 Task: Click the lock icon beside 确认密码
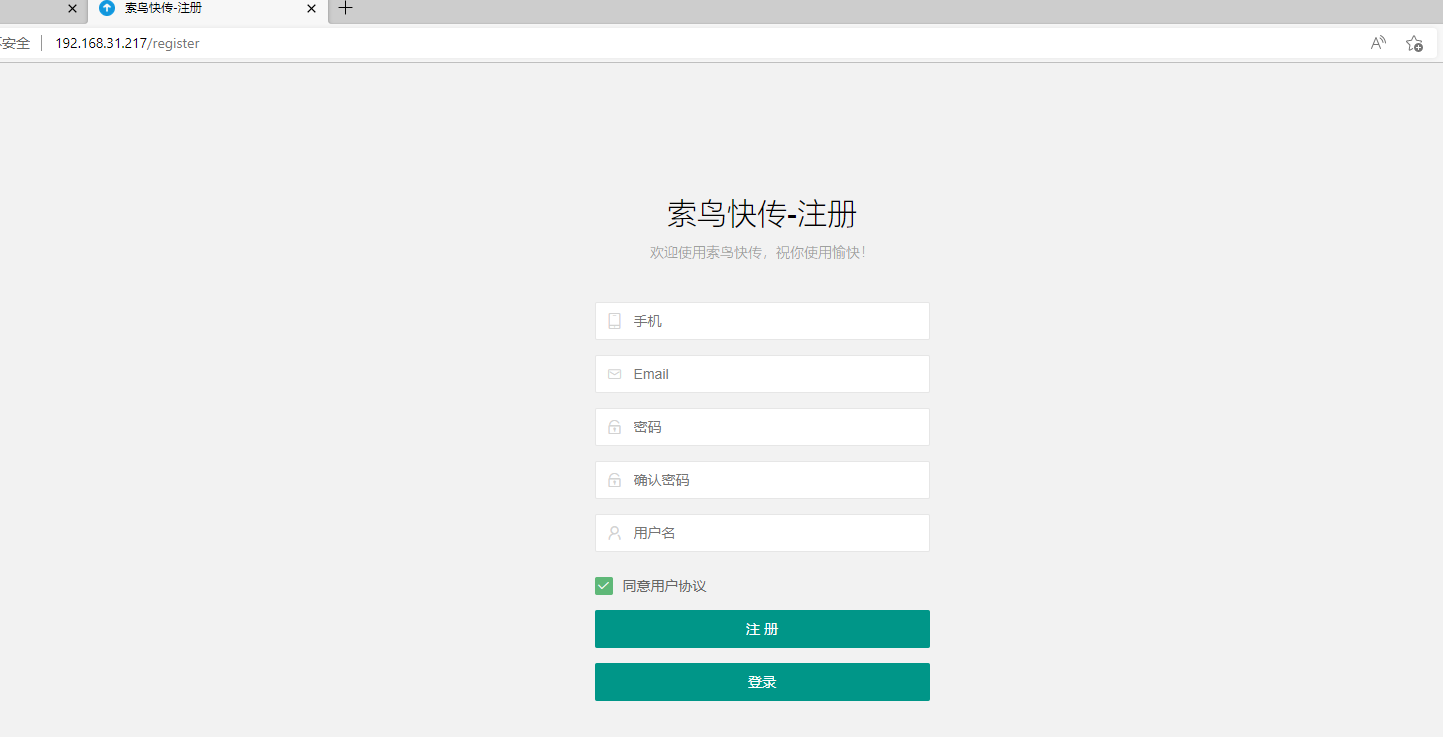(614, 480)
